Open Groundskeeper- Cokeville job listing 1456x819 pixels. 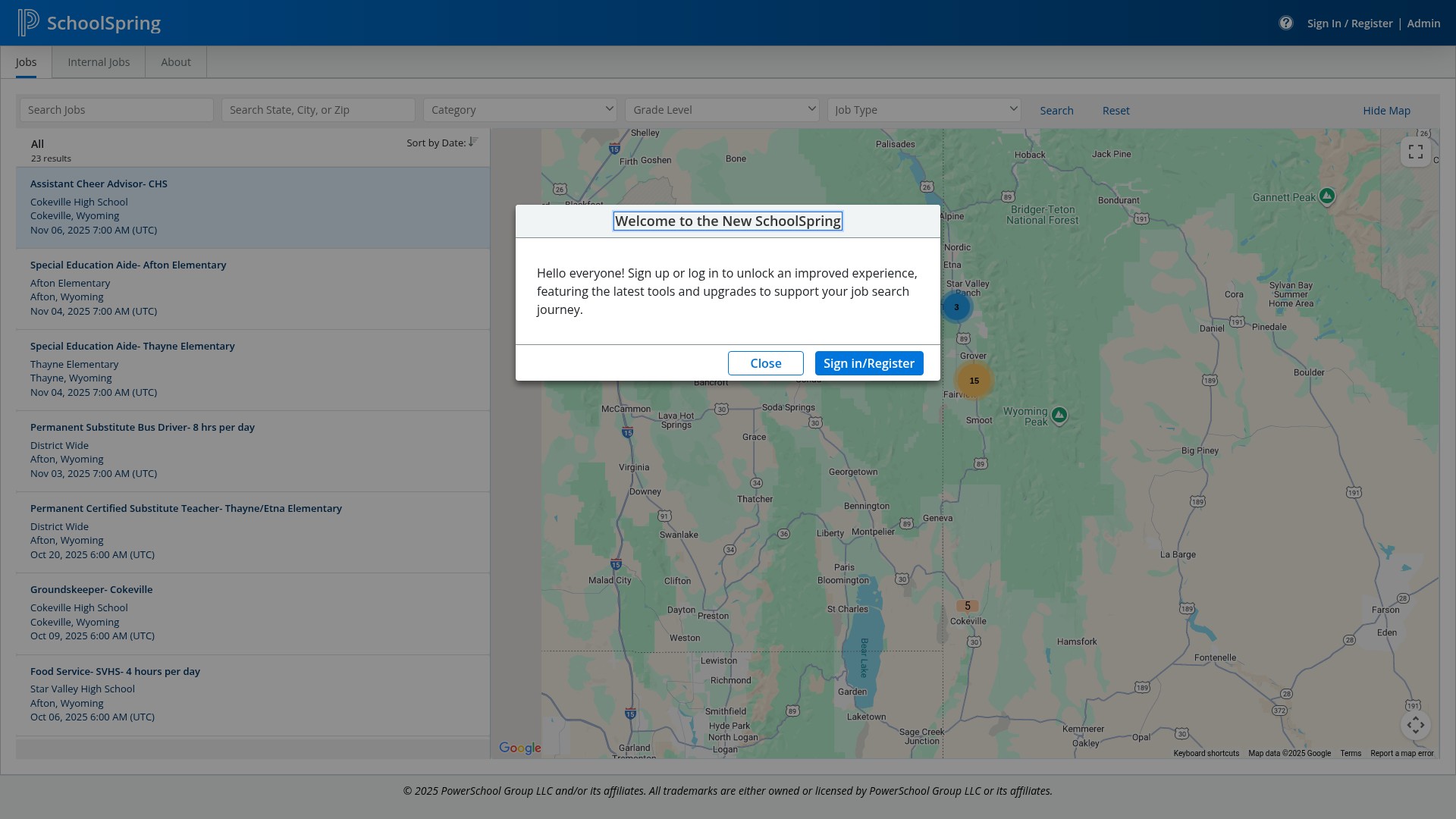pos(253,613)
